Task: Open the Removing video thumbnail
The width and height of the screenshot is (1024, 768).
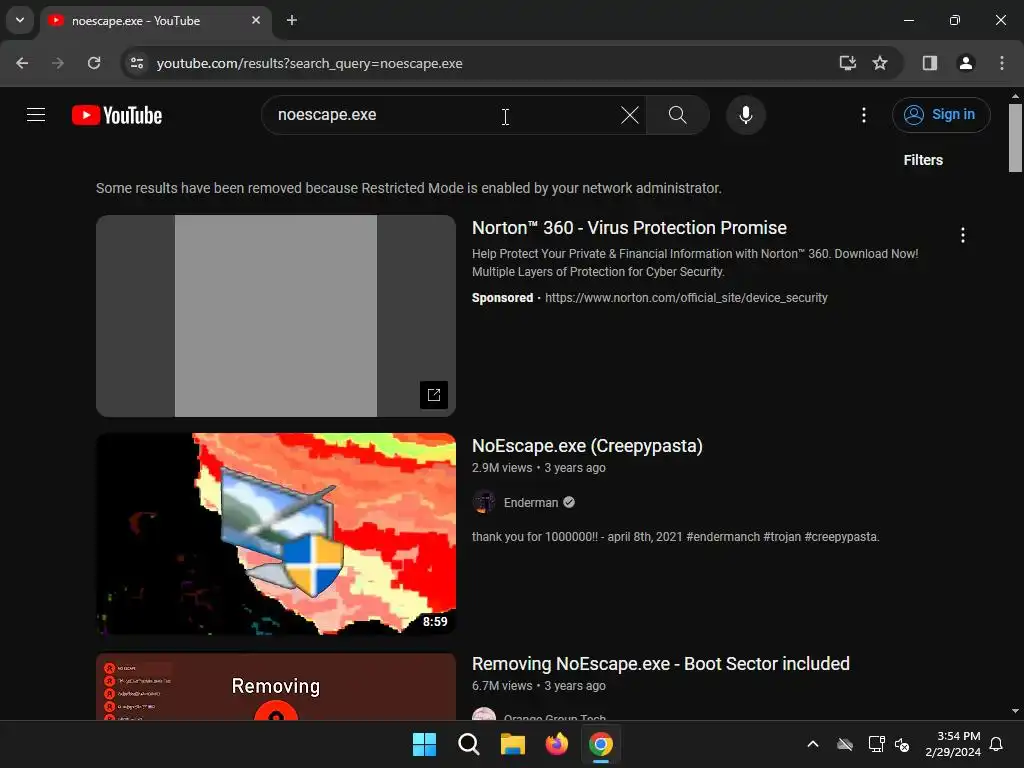Action: point(276,687)
